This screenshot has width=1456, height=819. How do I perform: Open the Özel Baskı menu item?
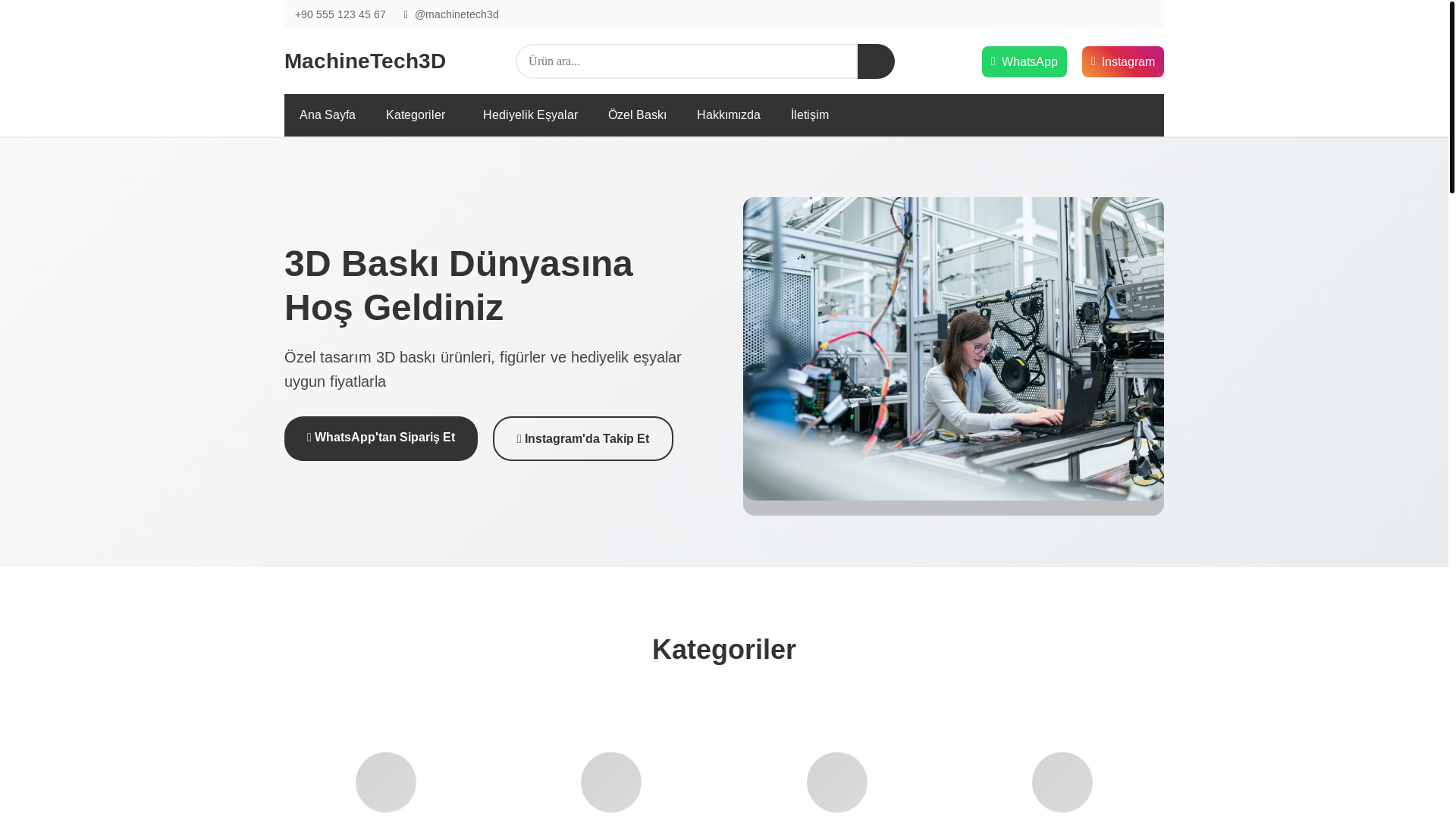637,115
